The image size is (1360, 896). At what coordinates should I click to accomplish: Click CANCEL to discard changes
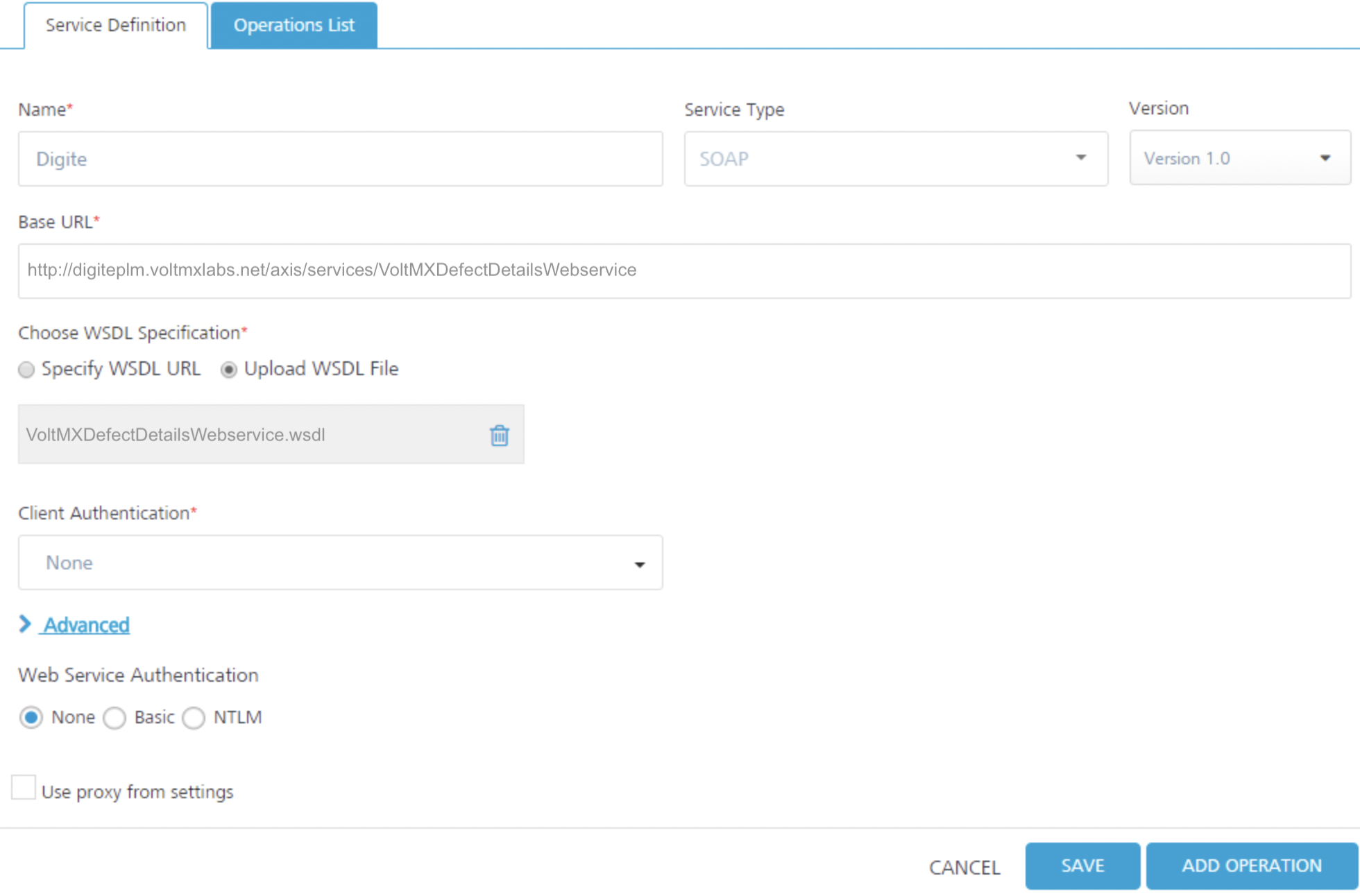tap(964, 867)
